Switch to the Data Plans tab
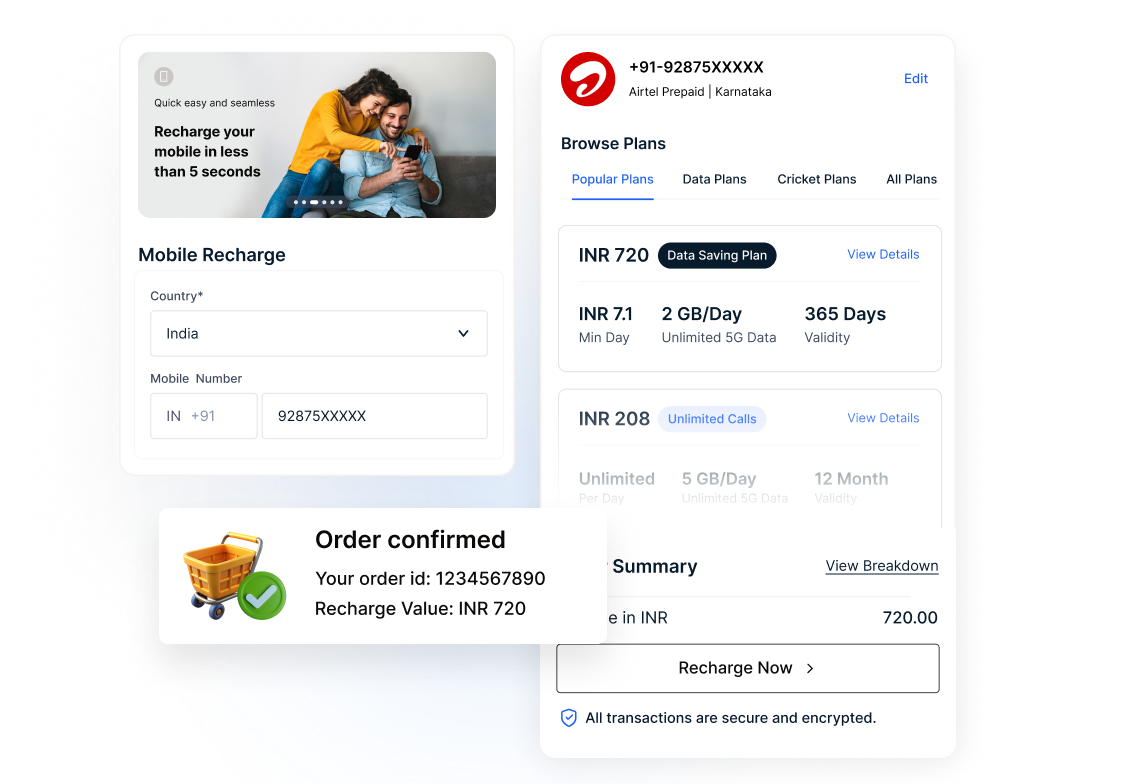1124x784 pixels. tap(714, 179)
